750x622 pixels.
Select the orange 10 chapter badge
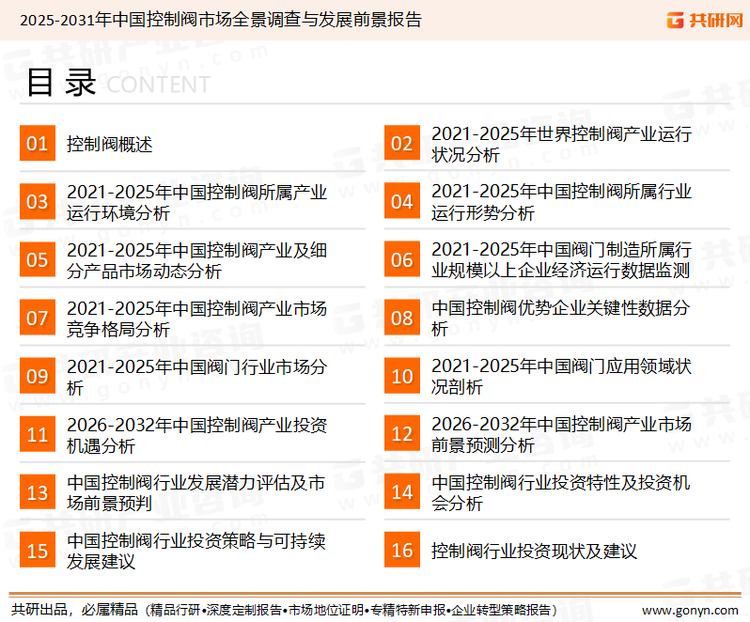[x=402, y=376]
